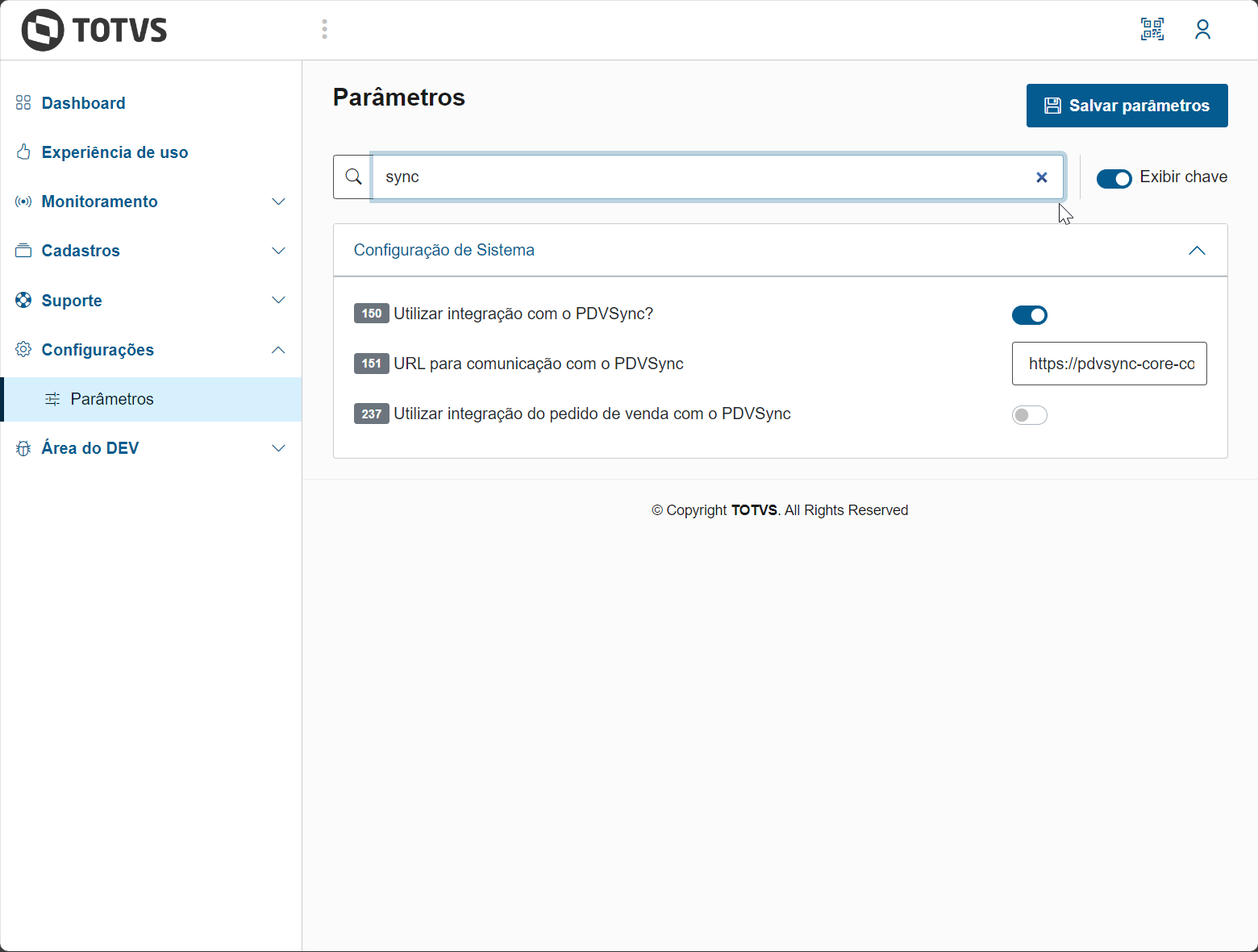Collapse the Configurações sidebar menu
1258x952 pixels.
pyautogui.click(x=278, y=350)
